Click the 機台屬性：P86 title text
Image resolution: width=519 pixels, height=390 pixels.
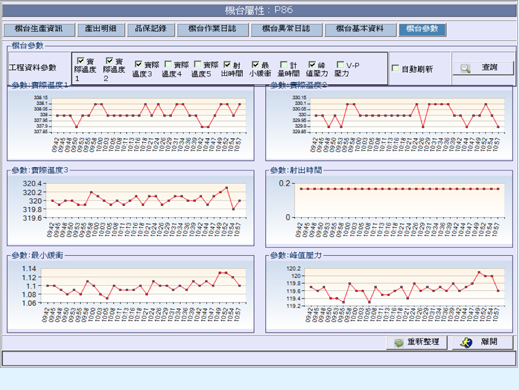[x=259, y=10]
